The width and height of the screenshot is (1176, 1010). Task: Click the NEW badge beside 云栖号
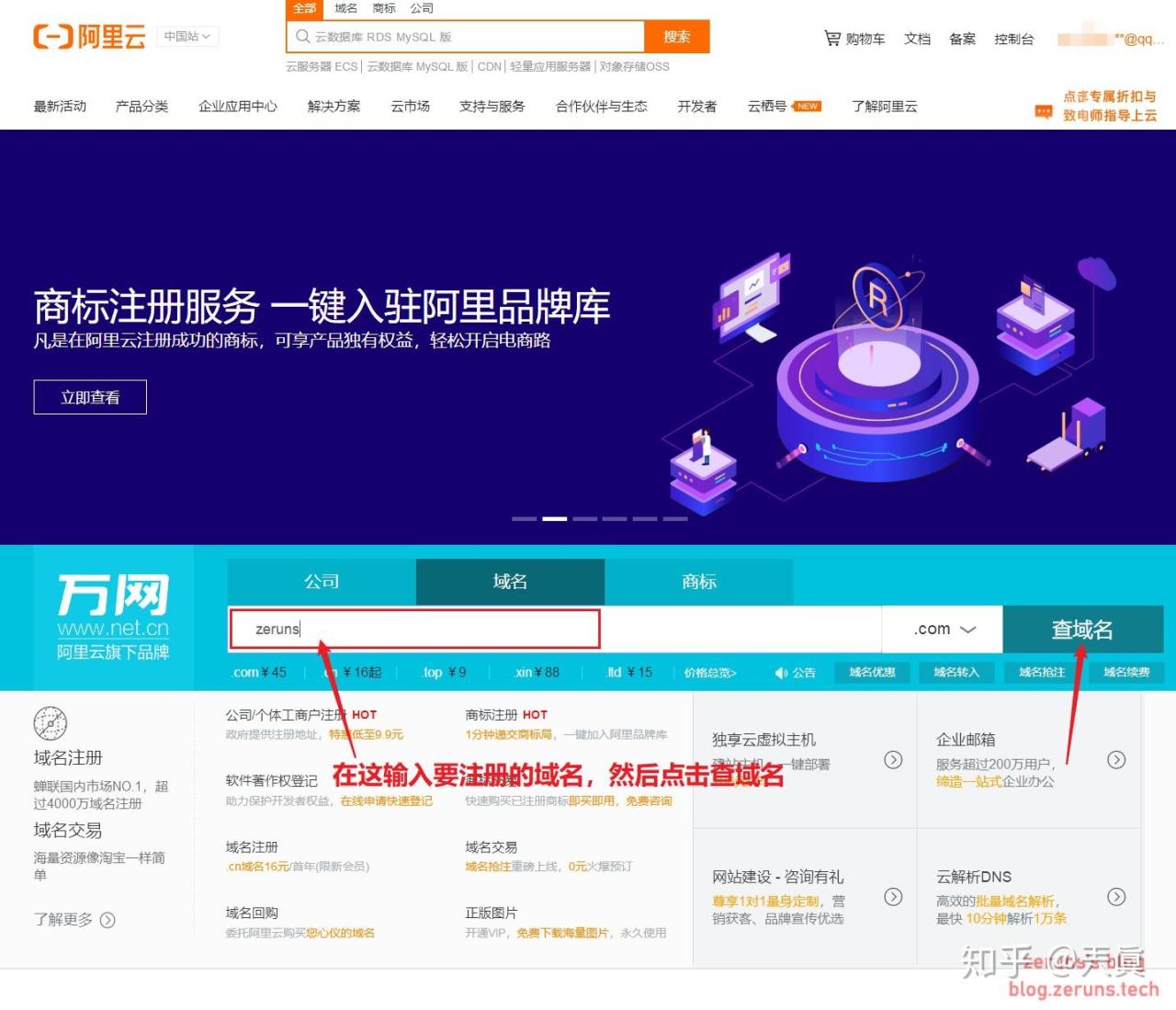point(808,107)
